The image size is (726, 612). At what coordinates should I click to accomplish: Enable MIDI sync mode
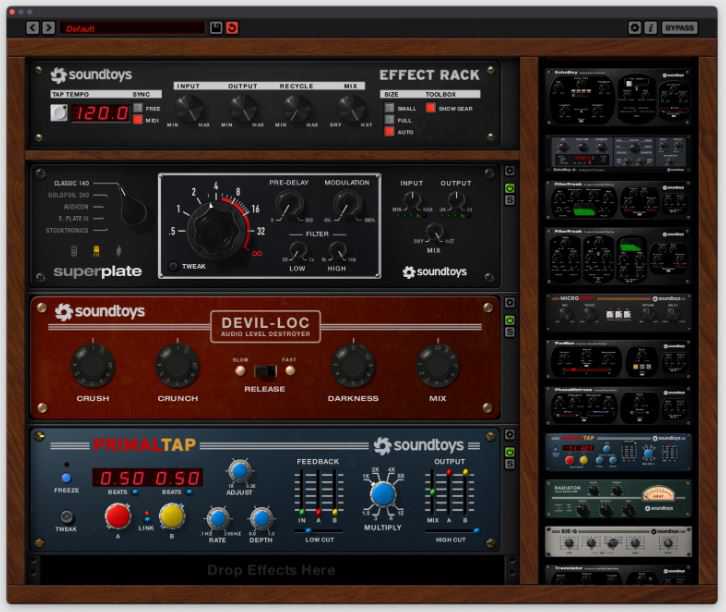tap(138, 120)
